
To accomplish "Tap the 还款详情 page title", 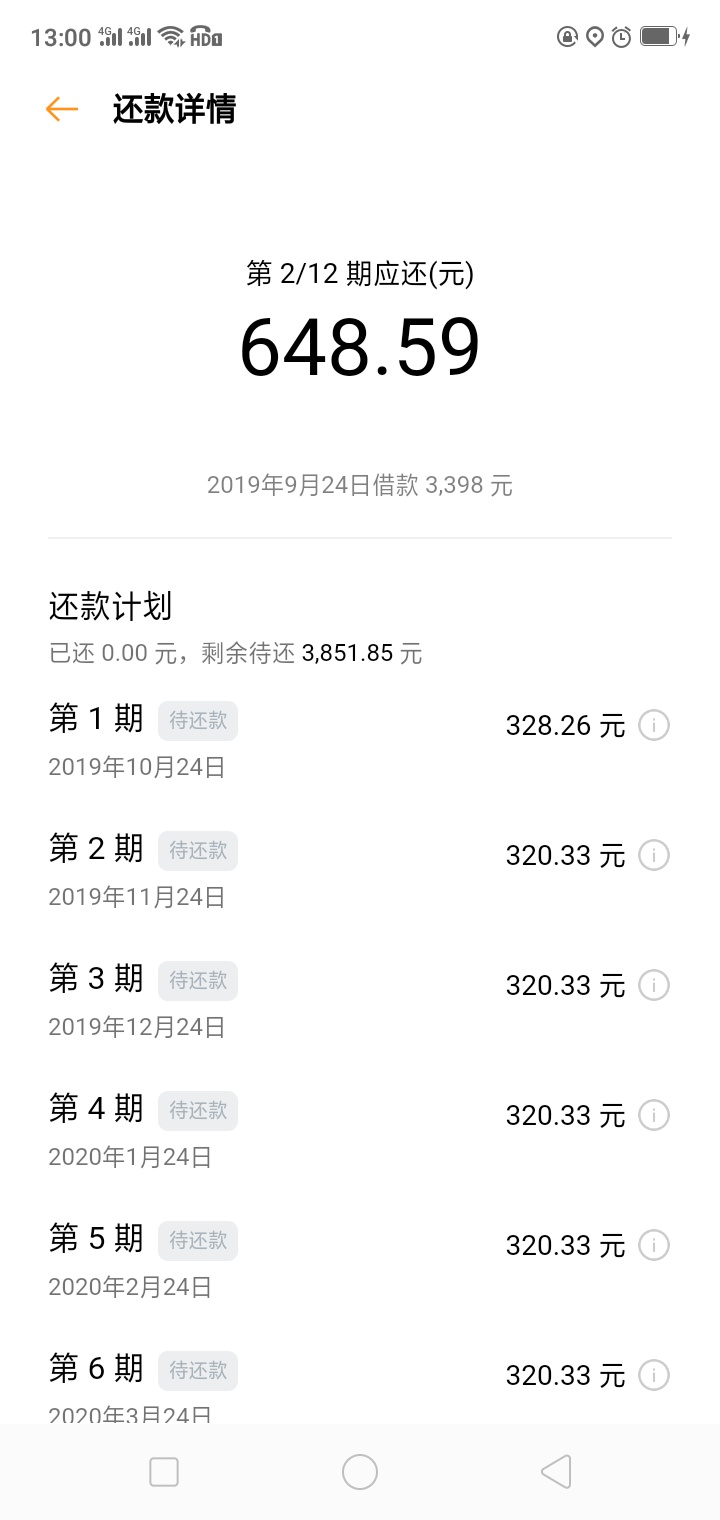I will 174,109.
